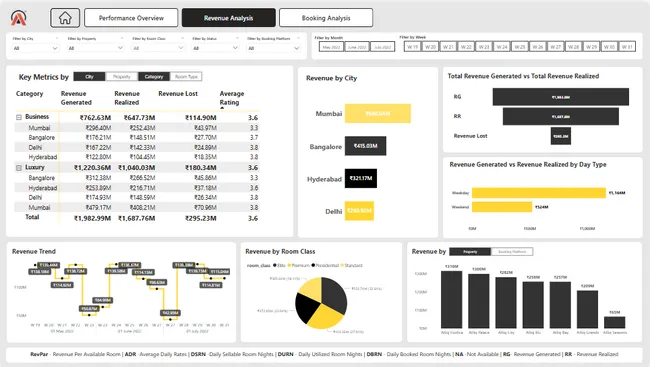The height and width of the screenshot is (367, 650).
Task: Click the Weekend revenue bar
Action: point(502,207)
